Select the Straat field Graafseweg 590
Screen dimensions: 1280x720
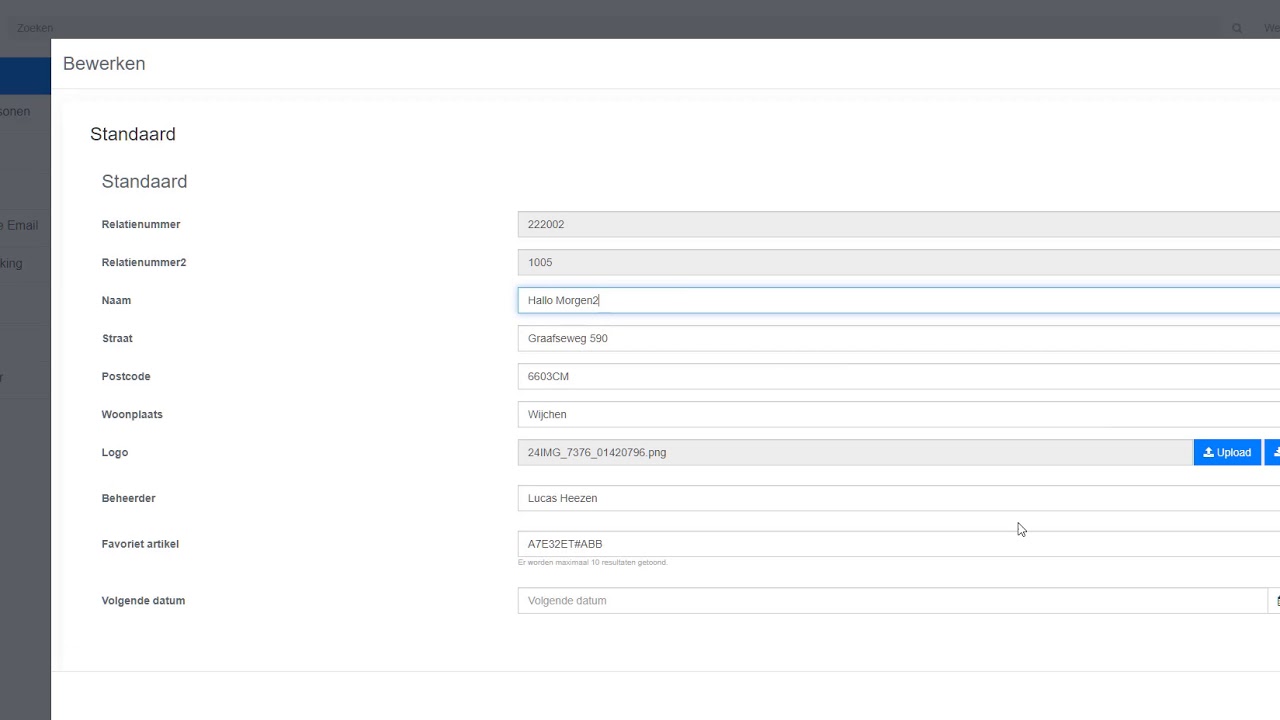coord(899,338)
